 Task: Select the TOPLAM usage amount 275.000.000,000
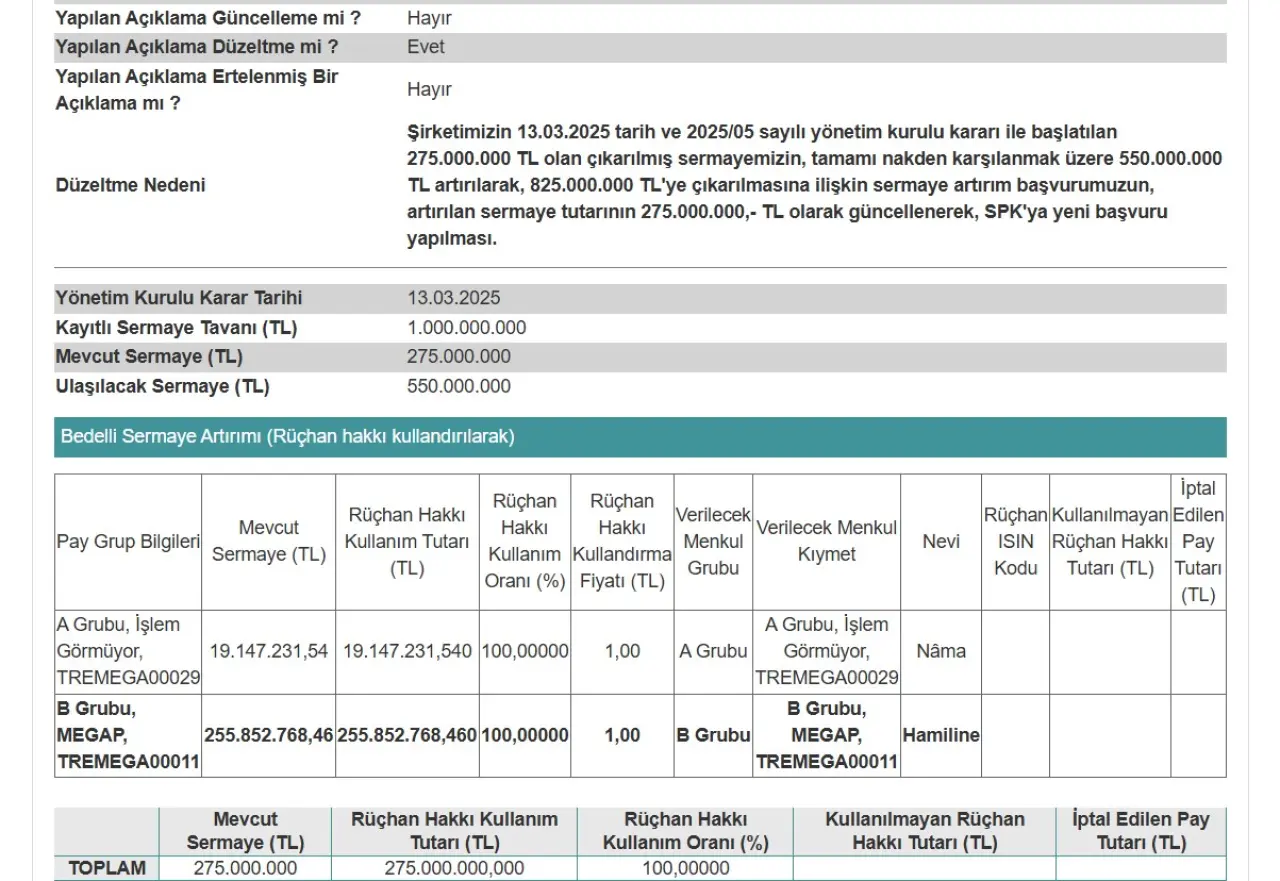coord(454,868)
